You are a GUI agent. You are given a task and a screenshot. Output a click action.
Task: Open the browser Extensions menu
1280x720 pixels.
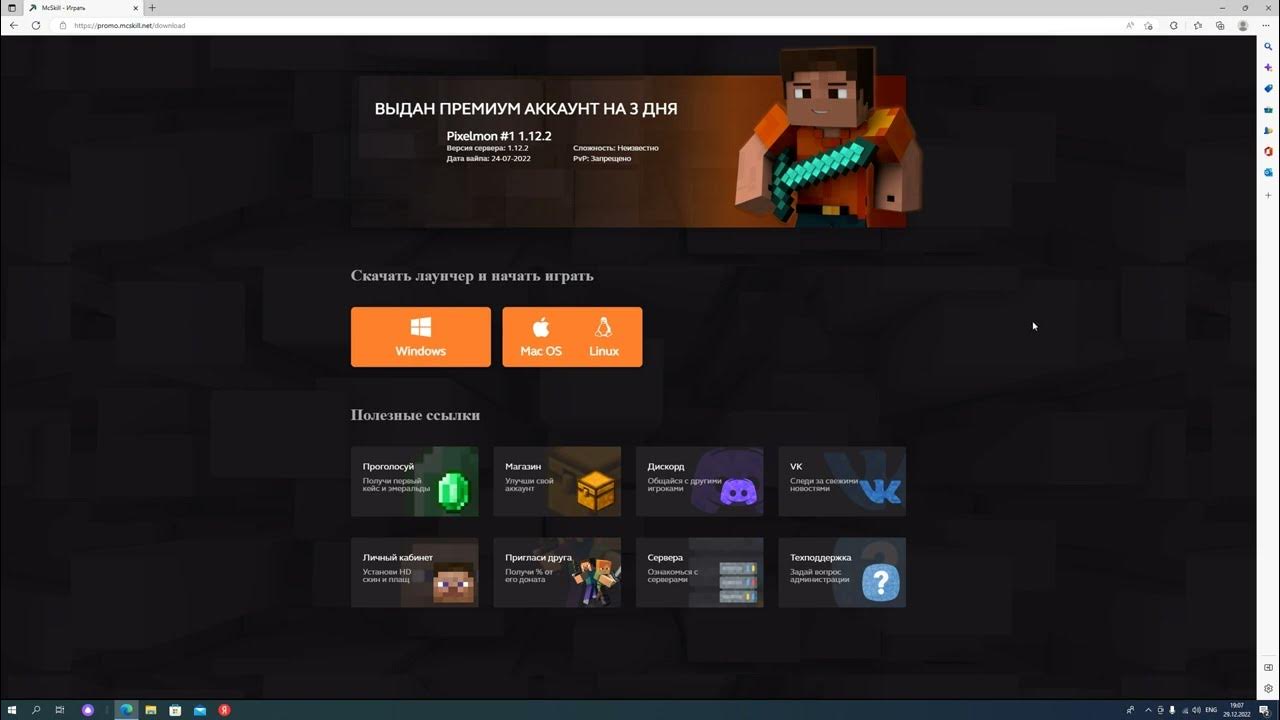[x=1174, y=25]
